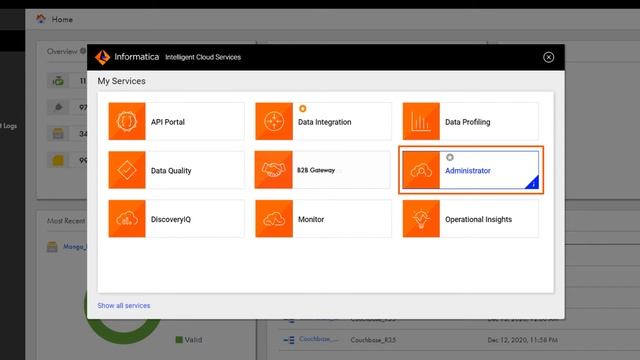Click the Intelligent Cloud Services header text
Image resolution: width=640 pixels, height=360 pixels.
click(x=203, y=57)
